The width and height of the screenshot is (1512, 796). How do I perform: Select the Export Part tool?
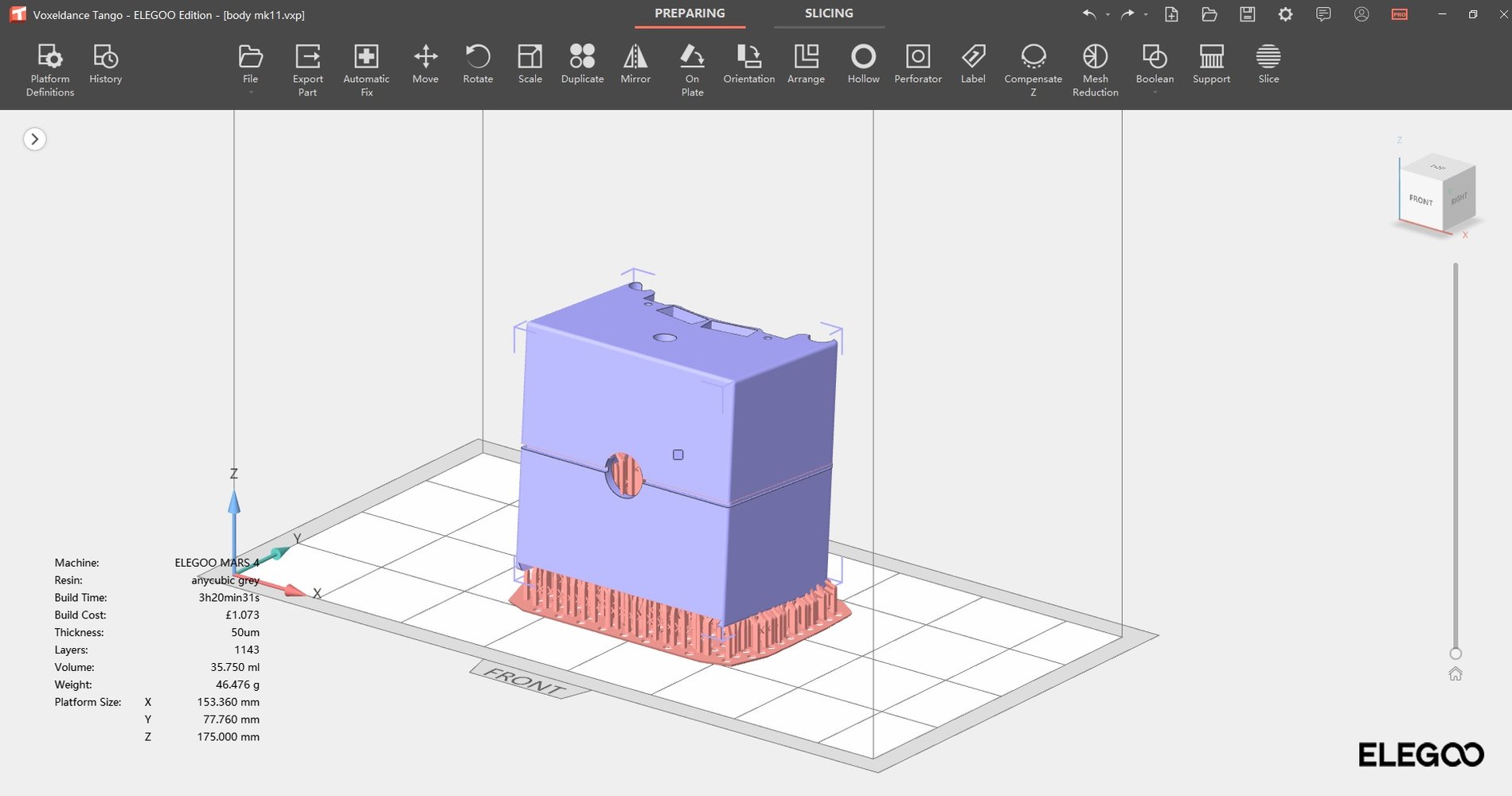point(307,70)
